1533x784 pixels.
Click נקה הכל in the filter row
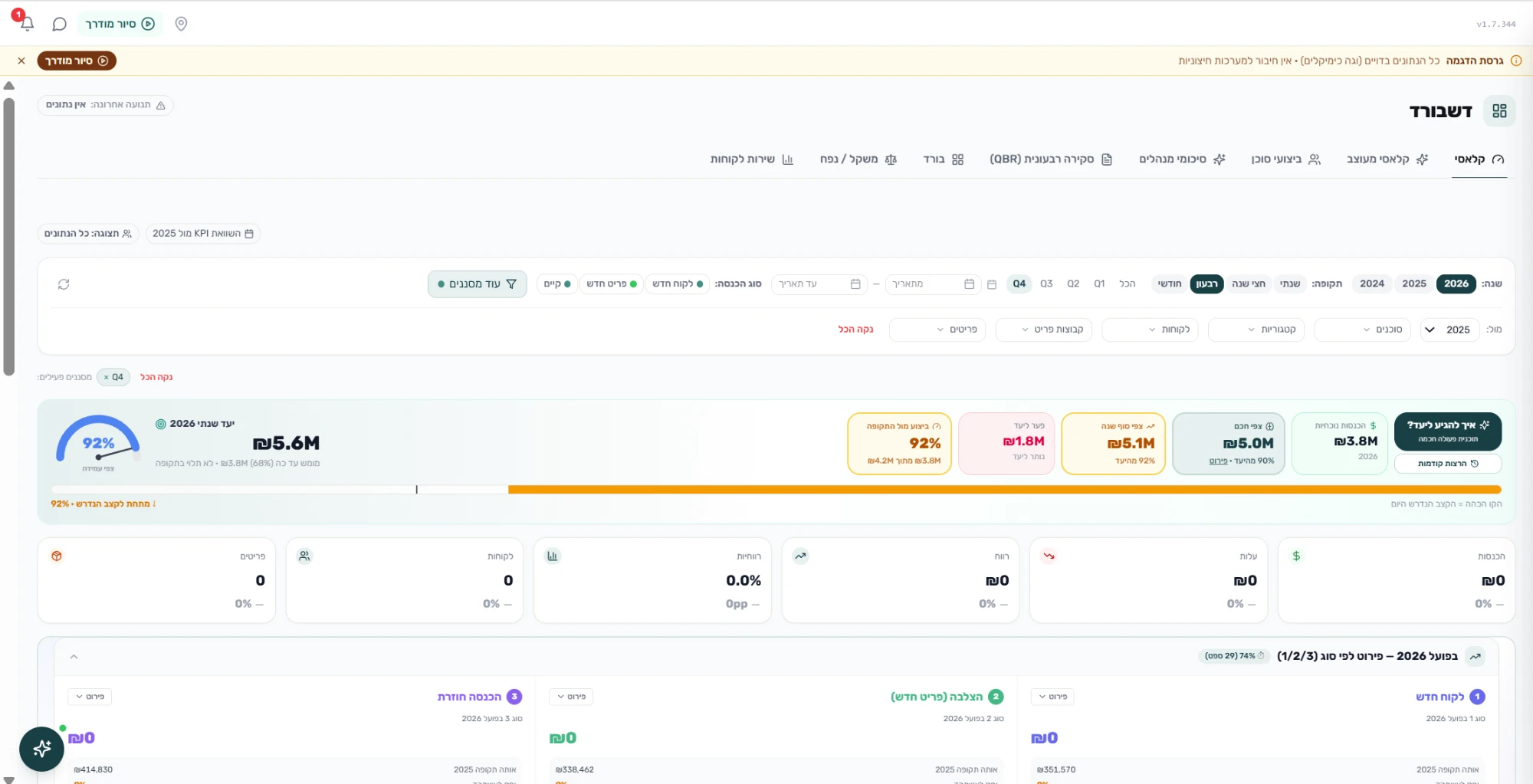pyautogui.click(x=855, y=330)
